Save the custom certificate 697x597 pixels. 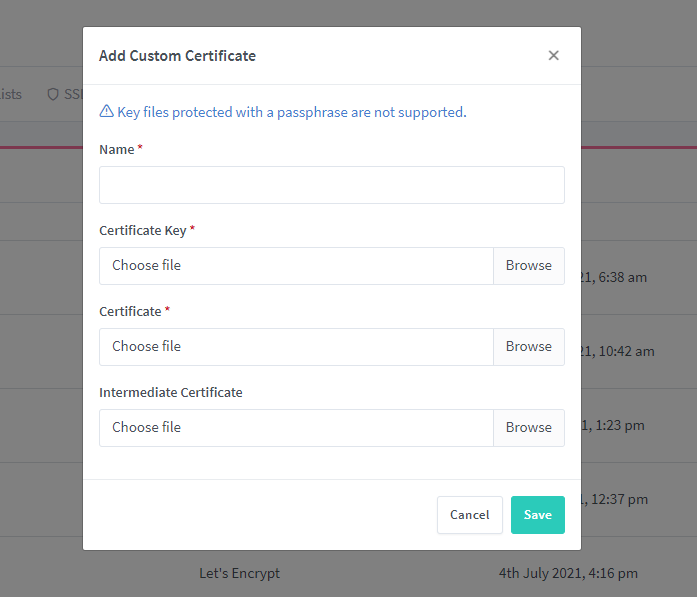click(x=538, y=515)
